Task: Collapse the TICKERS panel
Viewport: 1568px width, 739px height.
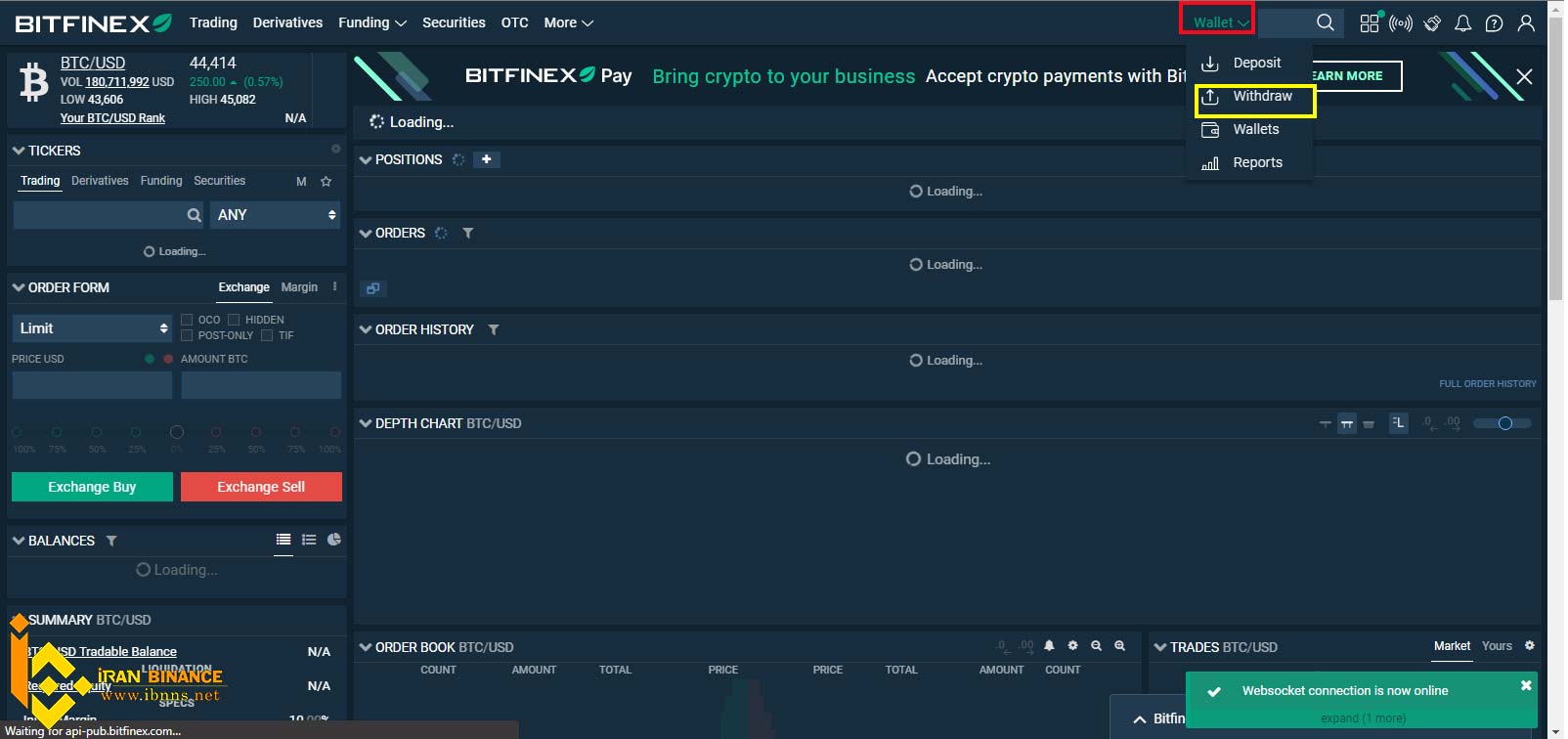Action: (x=19, y=151)
